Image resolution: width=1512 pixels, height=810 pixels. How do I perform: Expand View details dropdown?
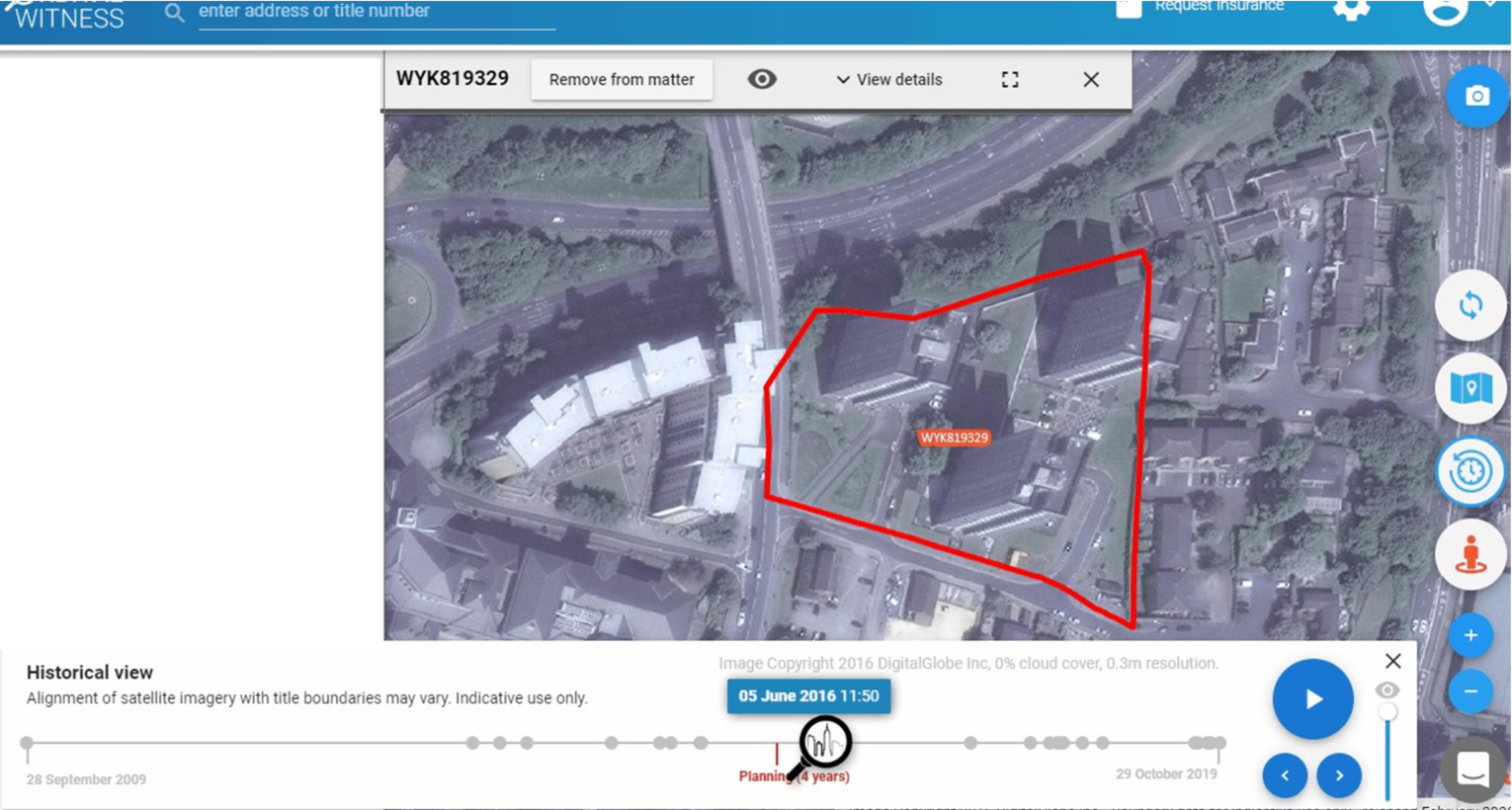tap(889, 80)
